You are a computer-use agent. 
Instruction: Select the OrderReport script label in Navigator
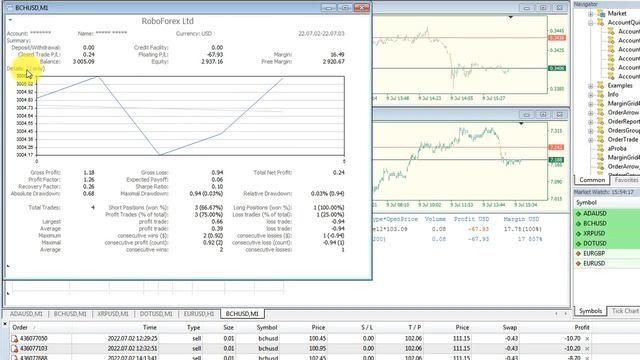624,122
